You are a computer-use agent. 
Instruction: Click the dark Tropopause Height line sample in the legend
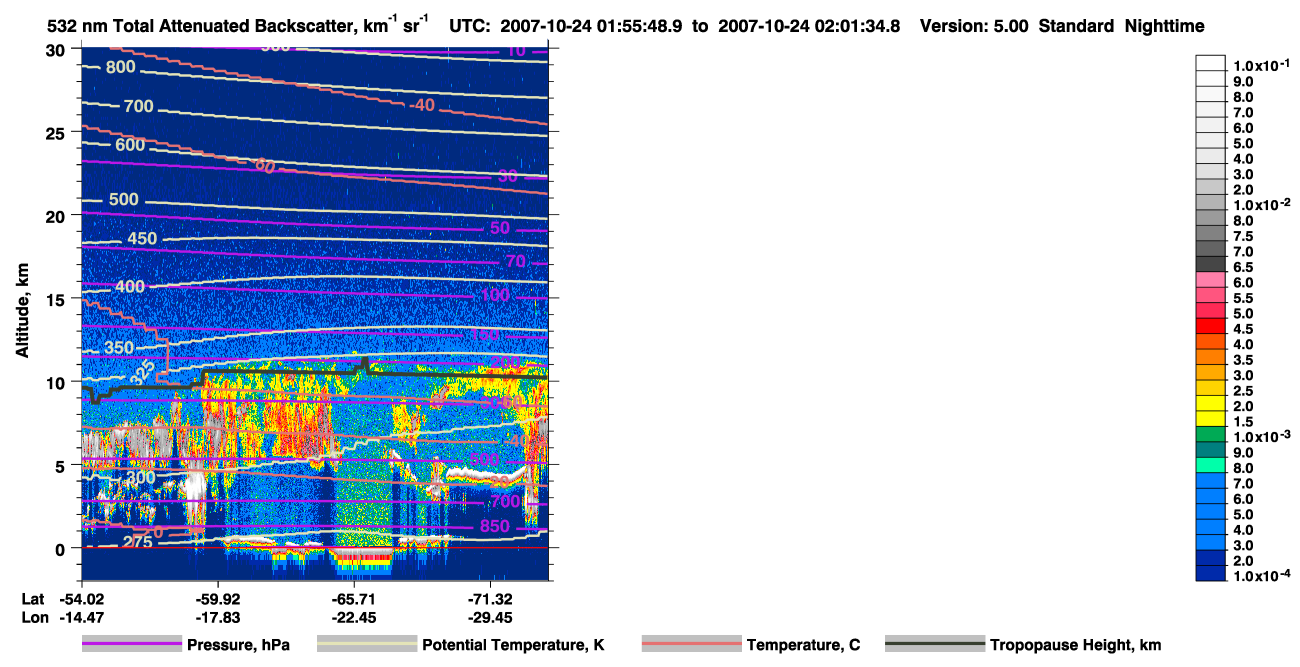(x=935, y=645)
